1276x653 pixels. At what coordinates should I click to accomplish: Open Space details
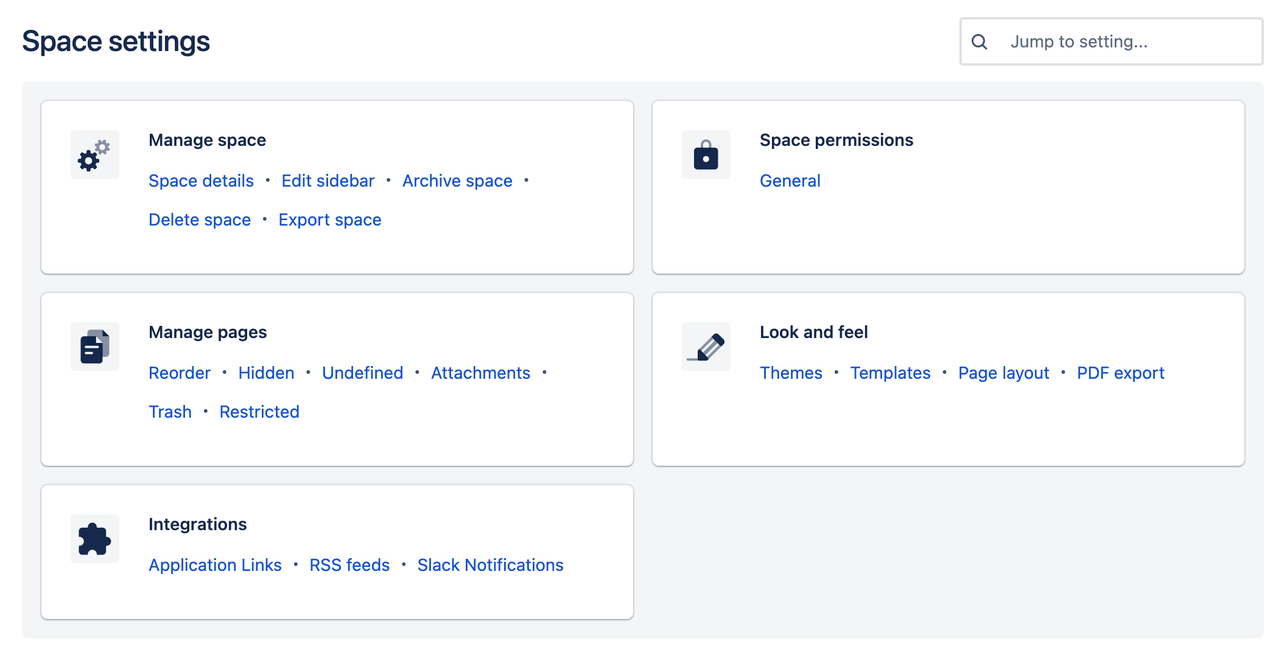click(x=201, y=180)
